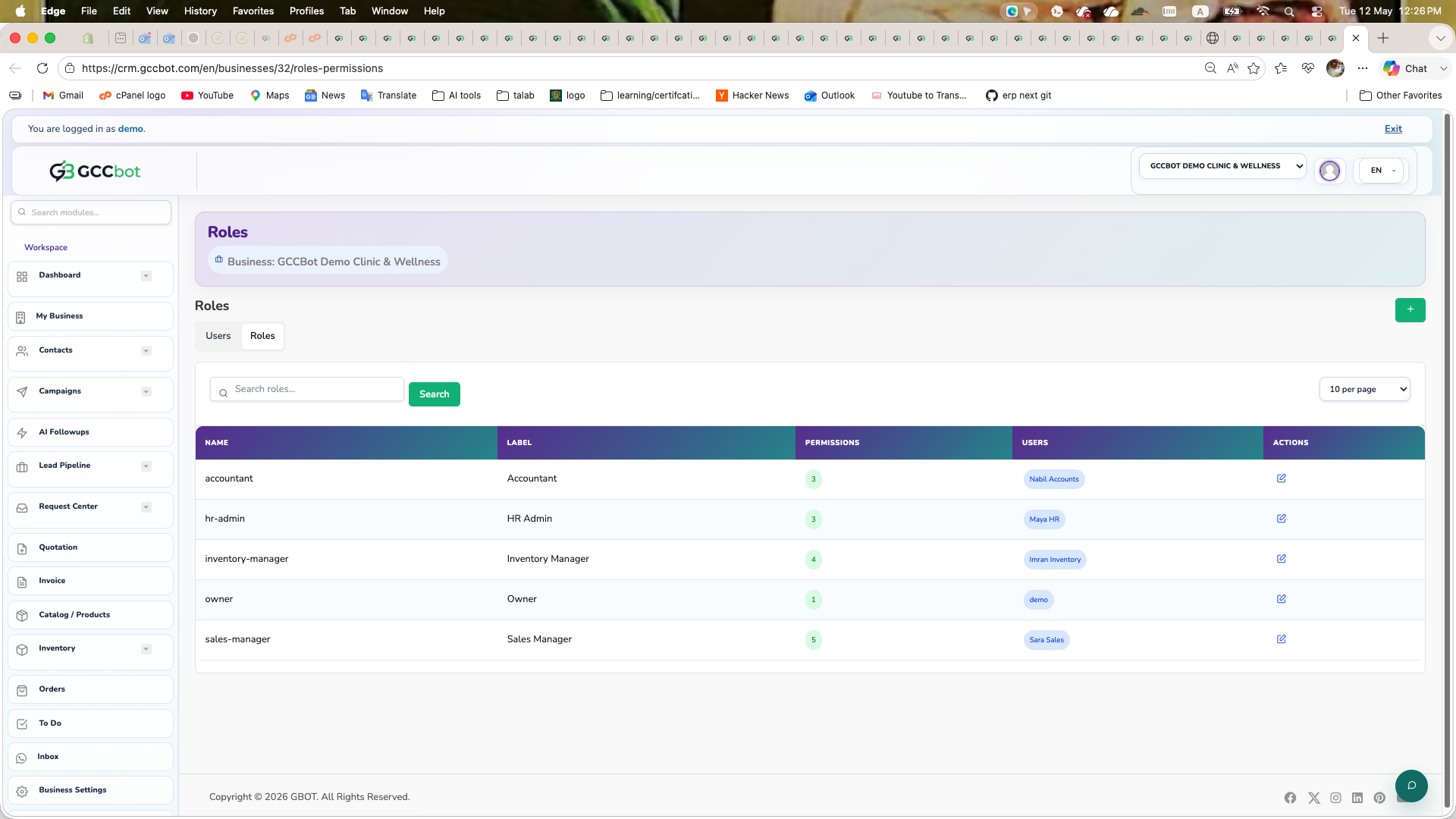Expand the Campaigns sidebar menu
Image resolution: width=1456 pixels, height=819 pixels.
[146, 392]
